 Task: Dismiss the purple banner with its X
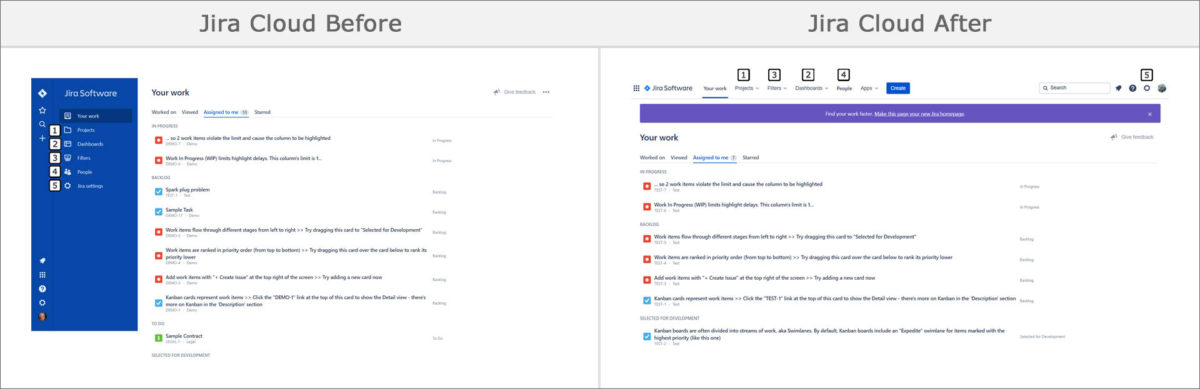pyautogui.click(x=1149, y=114)
